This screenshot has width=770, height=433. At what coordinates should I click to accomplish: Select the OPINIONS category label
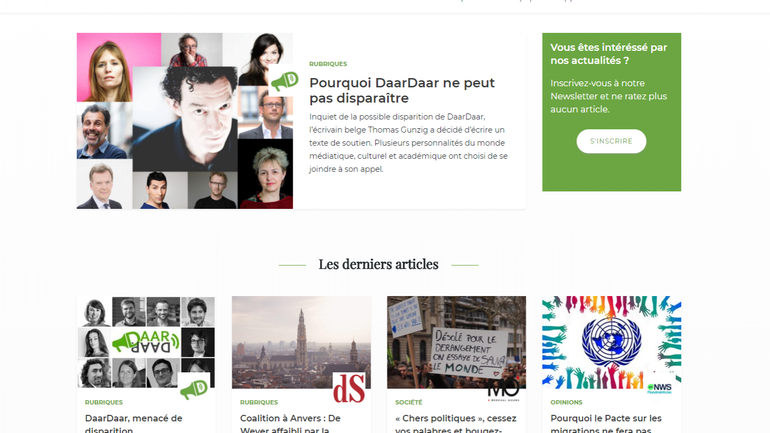[566, 402]
